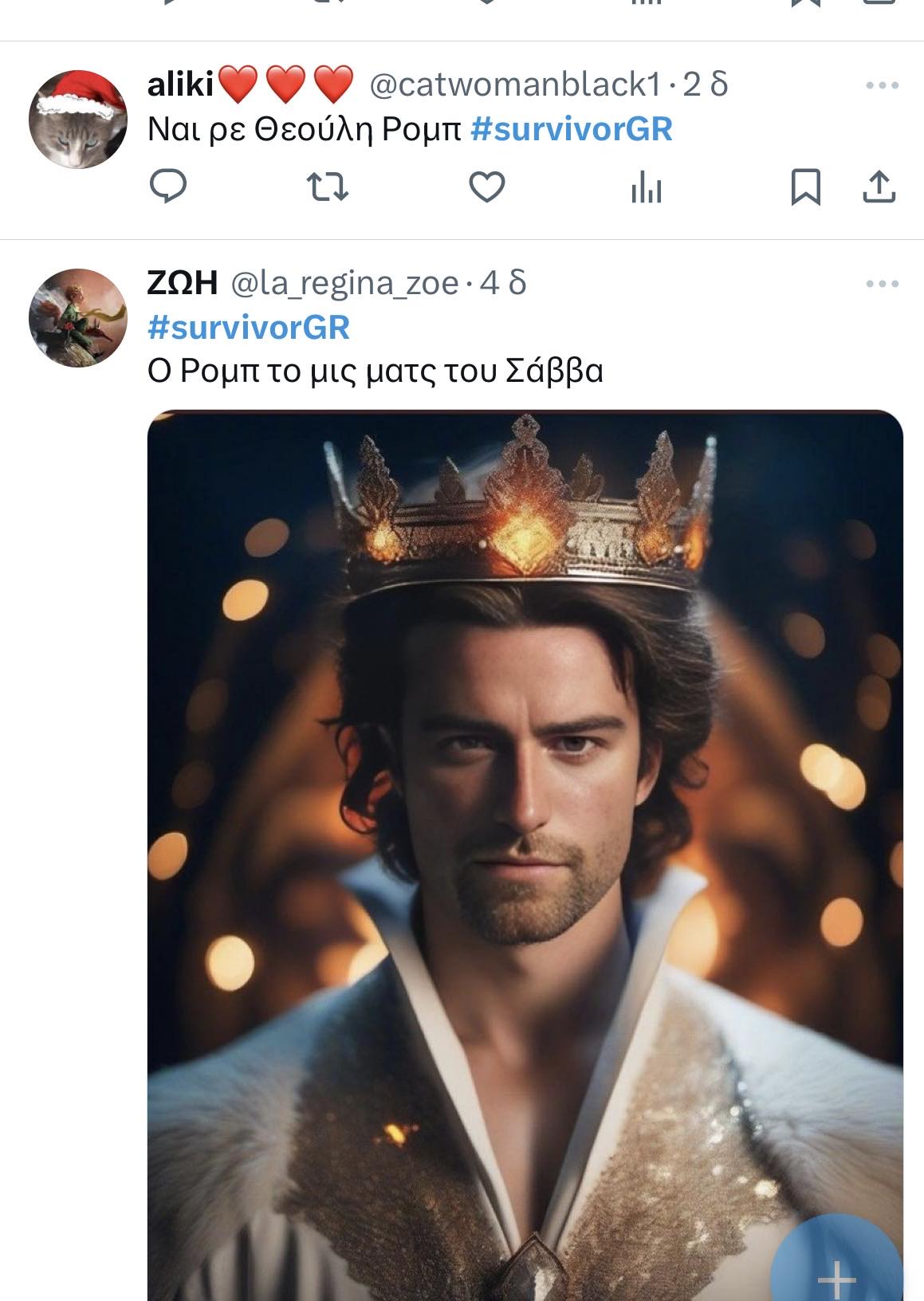Share aliki's tweet via share icon
The height and width of the screenshot is (1301, 924).
[879, 187]
